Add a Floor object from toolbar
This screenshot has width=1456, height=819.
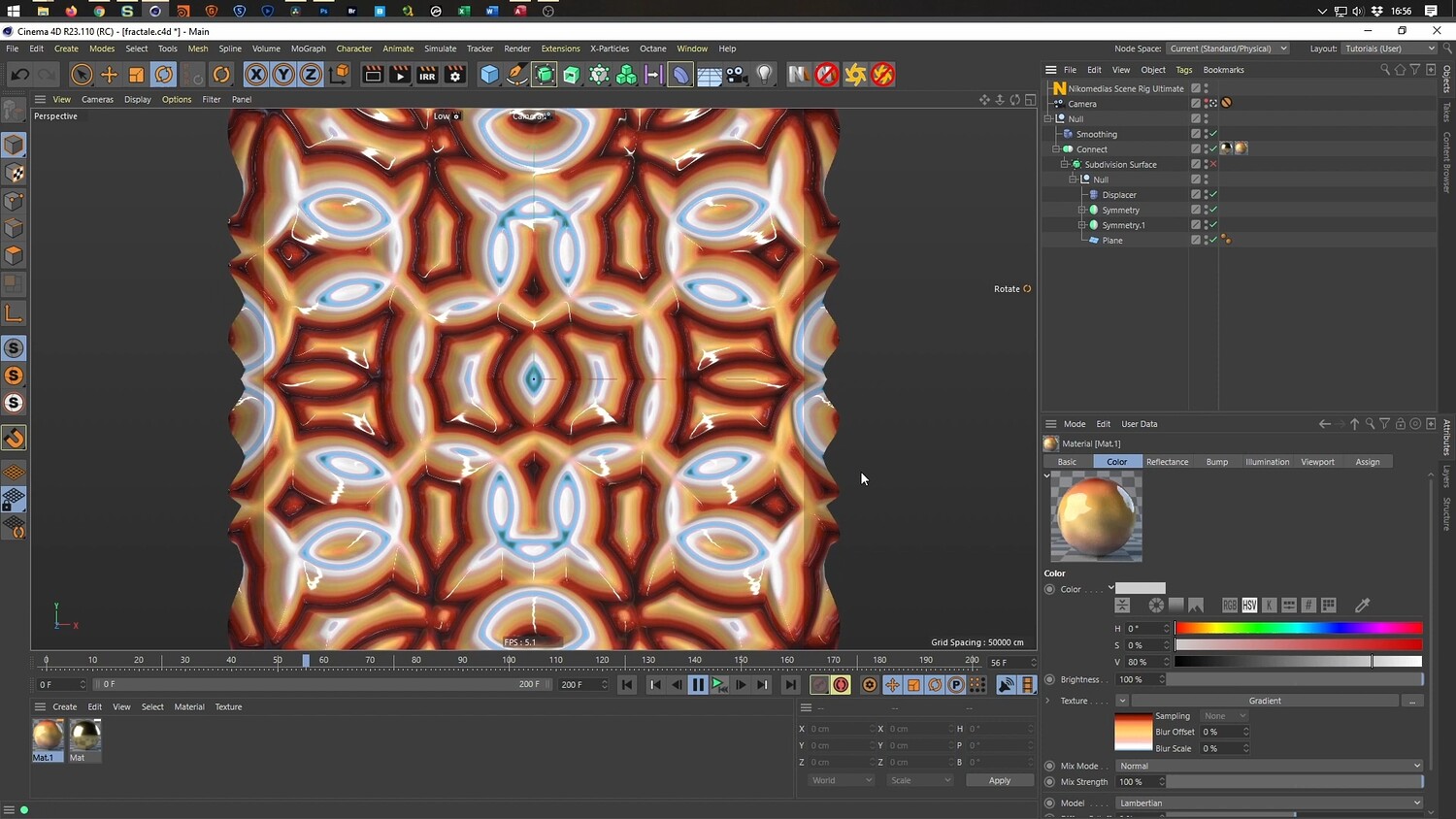coord(710,75)
